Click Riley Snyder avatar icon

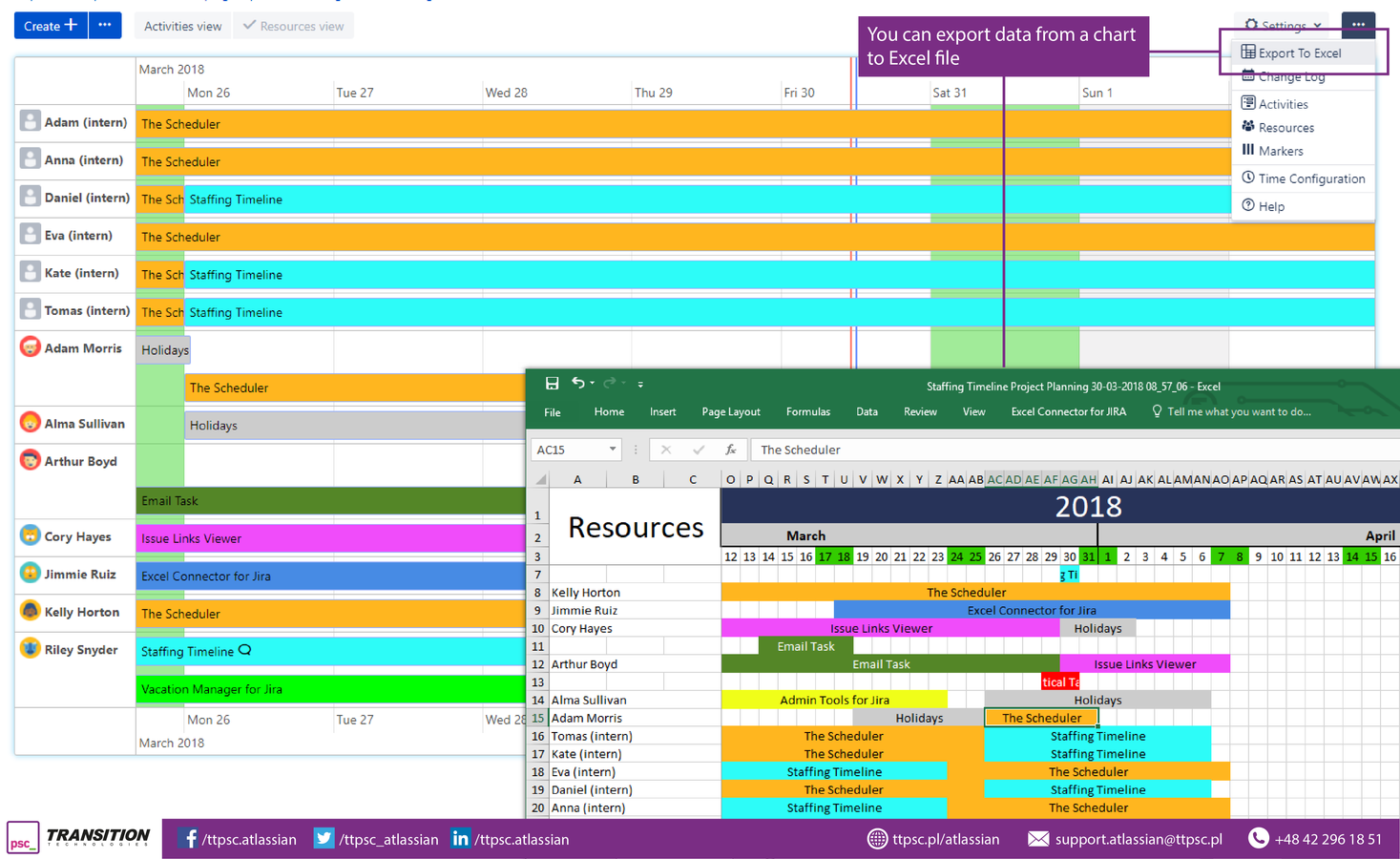[x=31, y=649]
